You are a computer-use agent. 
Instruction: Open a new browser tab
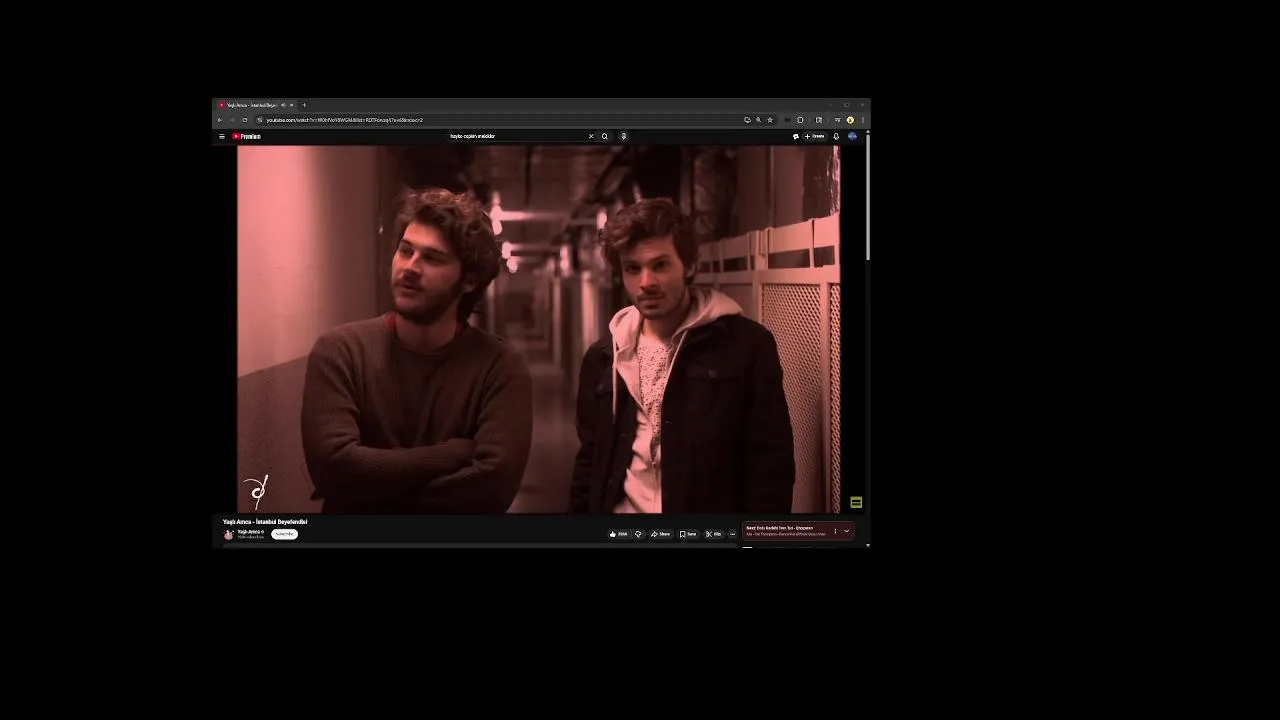pyautogui.click(x=304, y=105)
